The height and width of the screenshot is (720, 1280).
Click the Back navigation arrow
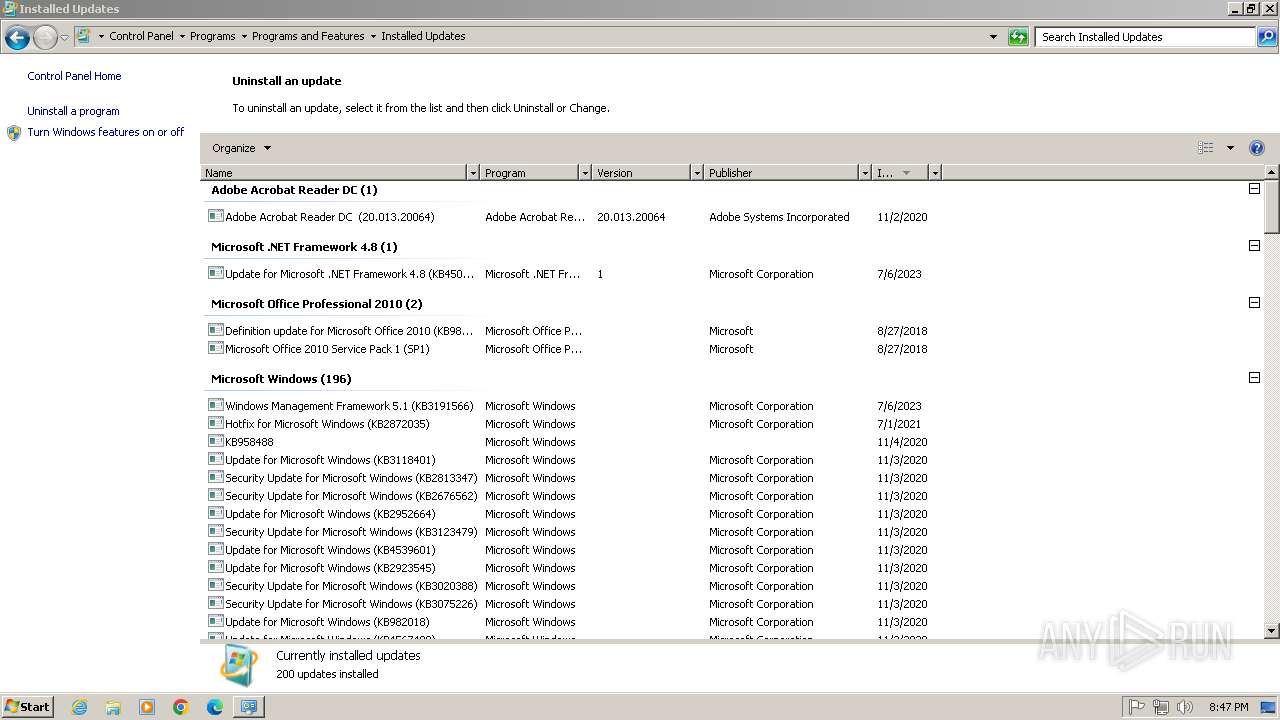point(17,38)
